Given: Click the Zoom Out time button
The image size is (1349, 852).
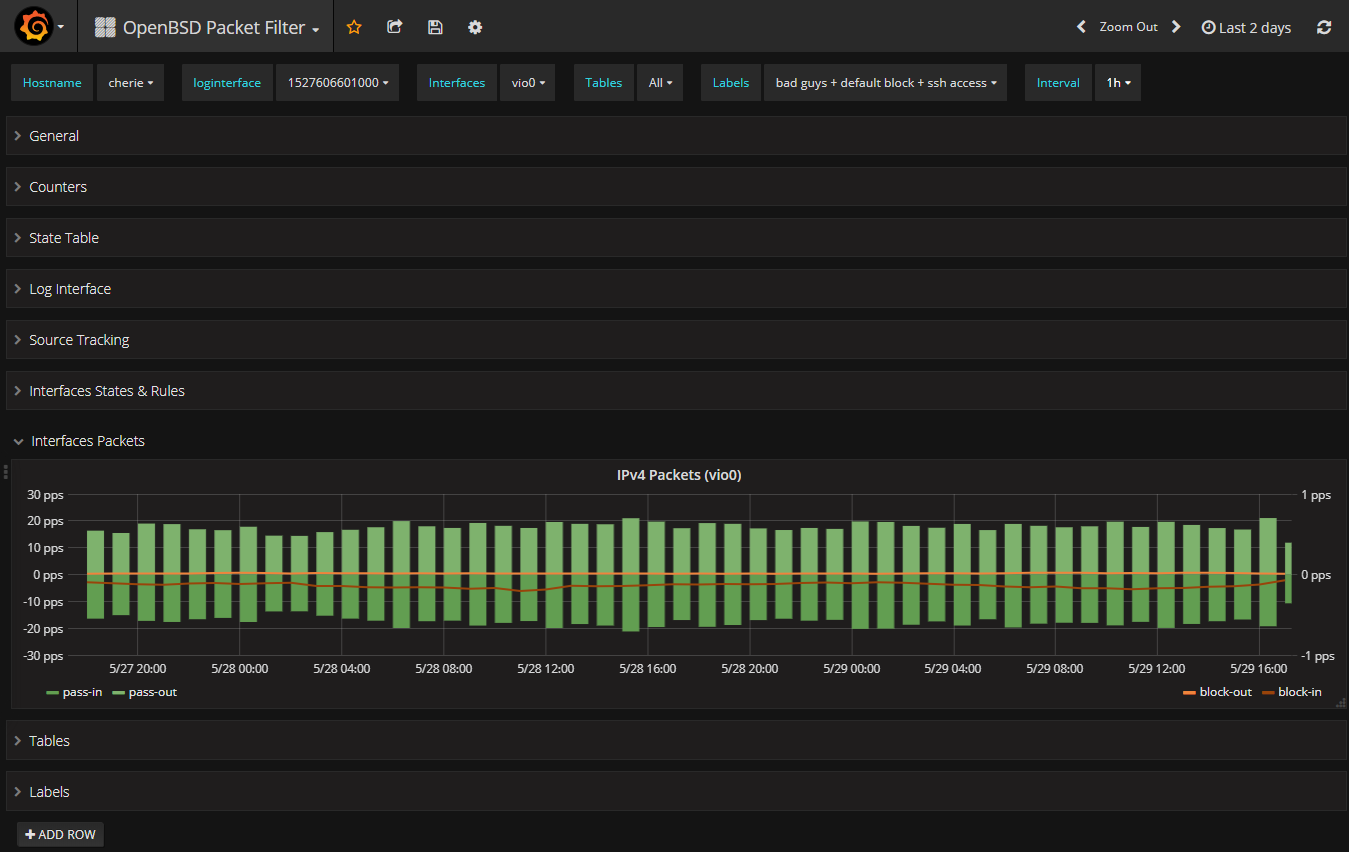Looking at the screenshot, I should coord(1128,27).
